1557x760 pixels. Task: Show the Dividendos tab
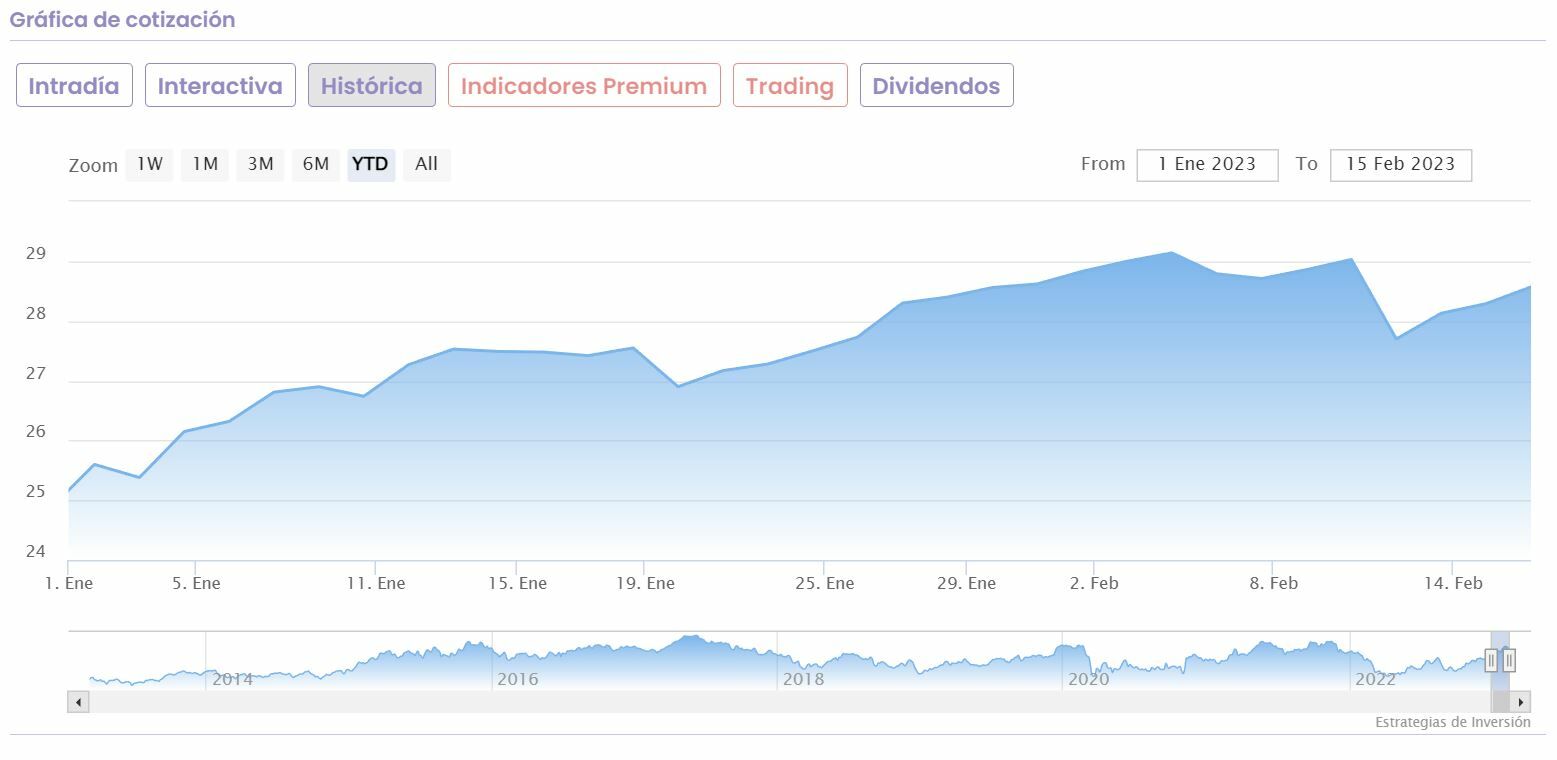936,86
